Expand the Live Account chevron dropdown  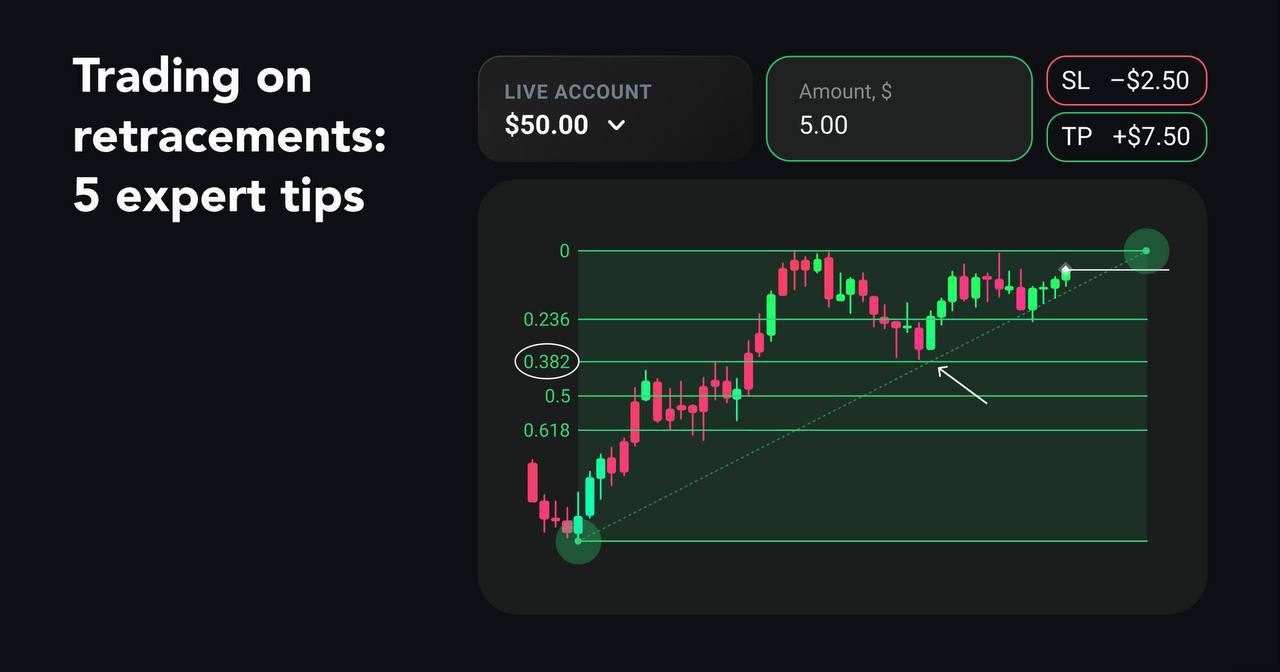[616, 126]
